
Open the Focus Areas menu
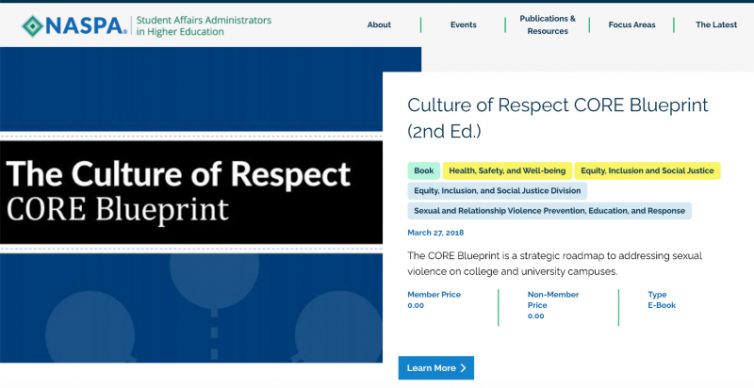click(632, 25)
